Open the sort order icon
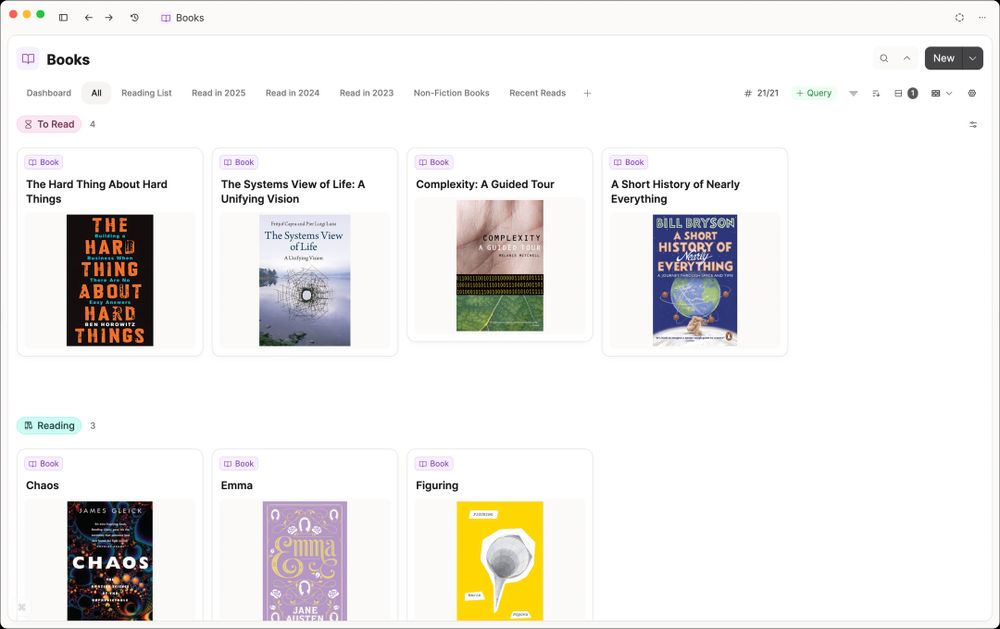 [876, 93]
